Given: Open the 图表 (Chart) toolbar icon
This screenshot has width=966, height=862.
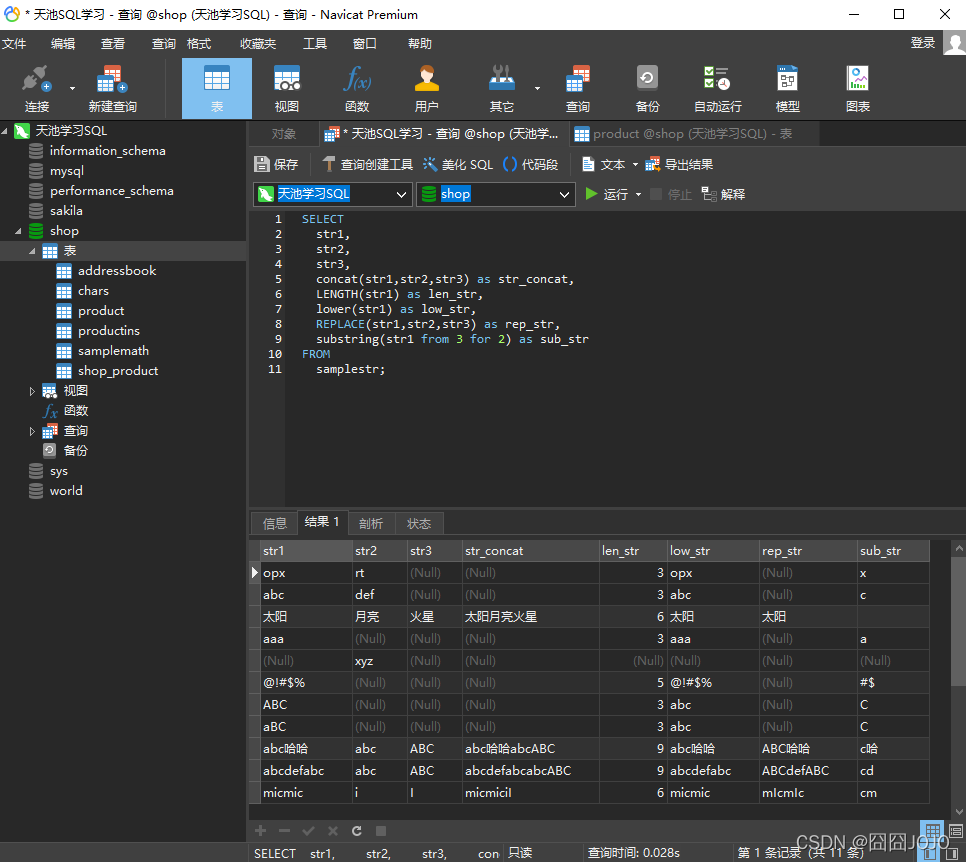Looking at the screenshot, I should (x=858, y=80).
